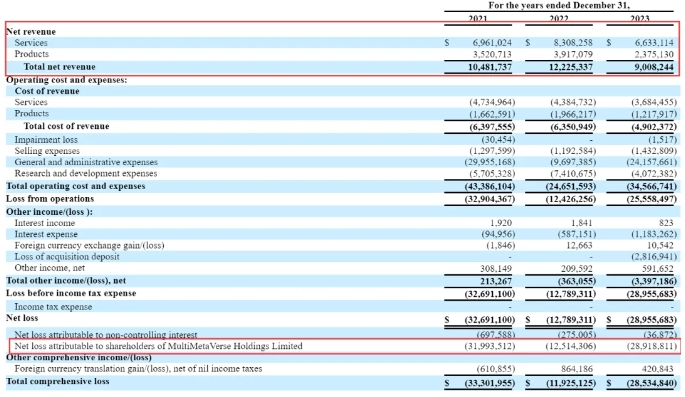Select the Impairment loss row label
The height and width of the screenshot is (397, 685).
(x=46, y=140)
